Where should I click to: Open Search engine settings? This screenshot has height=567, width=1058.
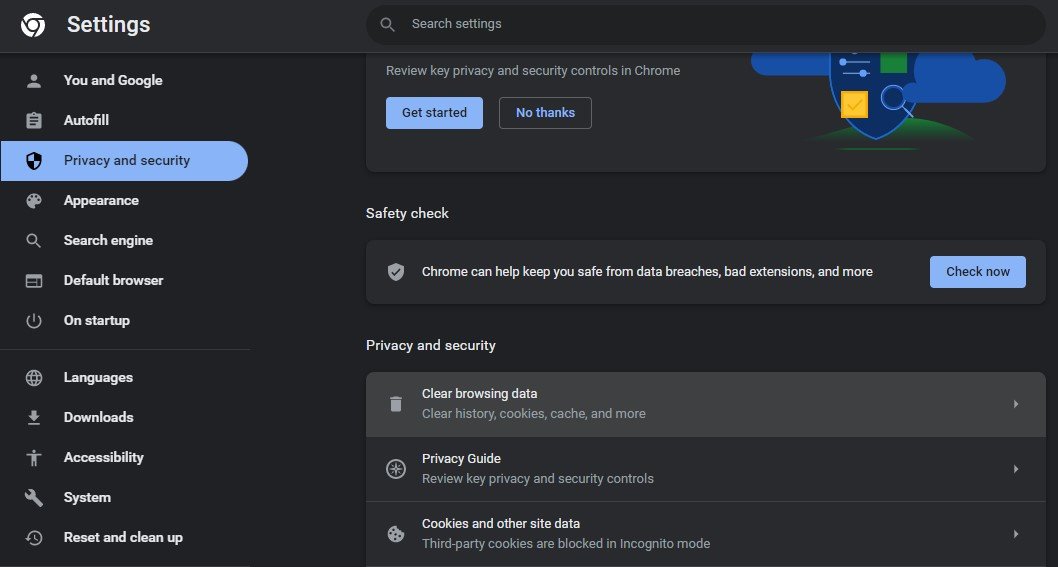124,240
